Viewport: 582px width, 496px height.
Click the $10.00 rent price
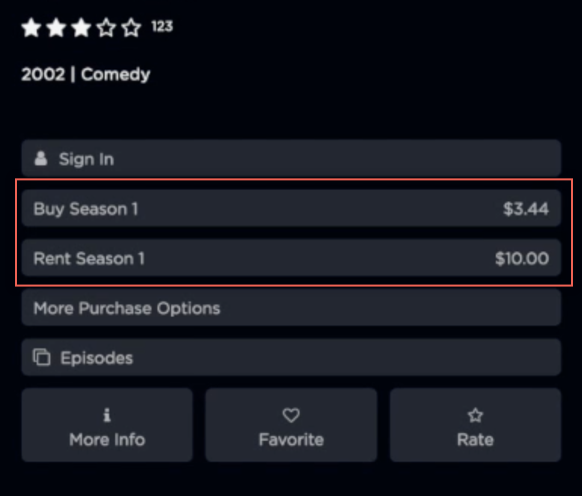[522, 258]
